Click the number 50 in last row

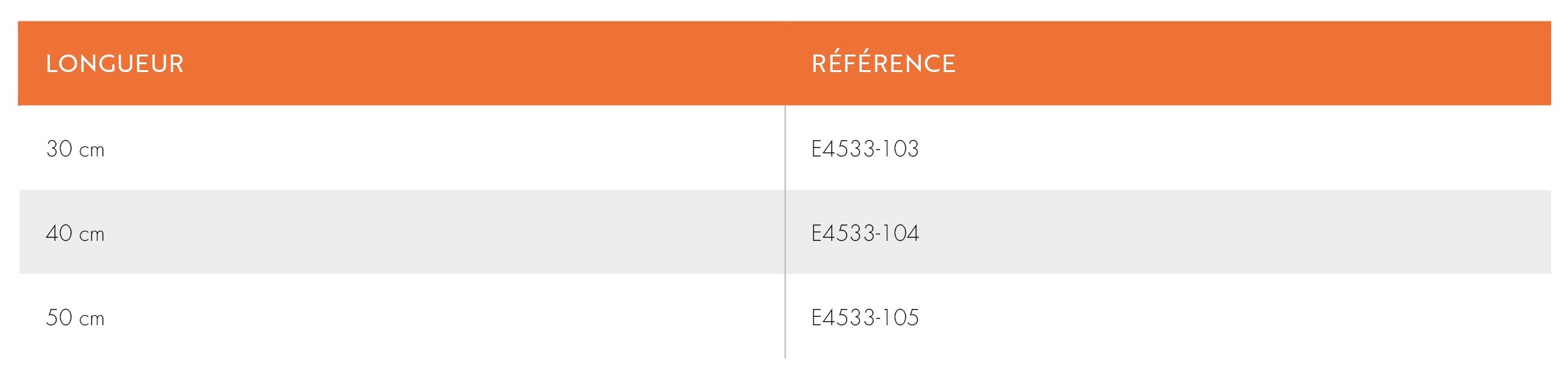click(x=59, y=317)
